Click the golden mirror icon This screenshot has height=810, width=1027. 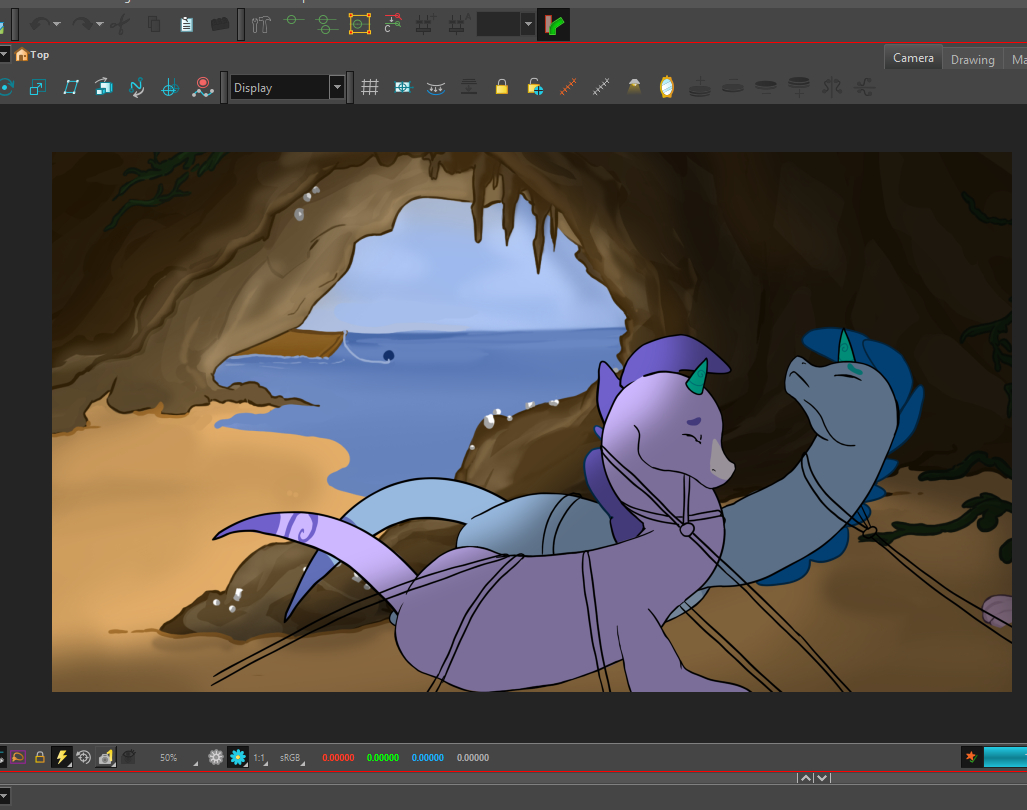[667, 88]
